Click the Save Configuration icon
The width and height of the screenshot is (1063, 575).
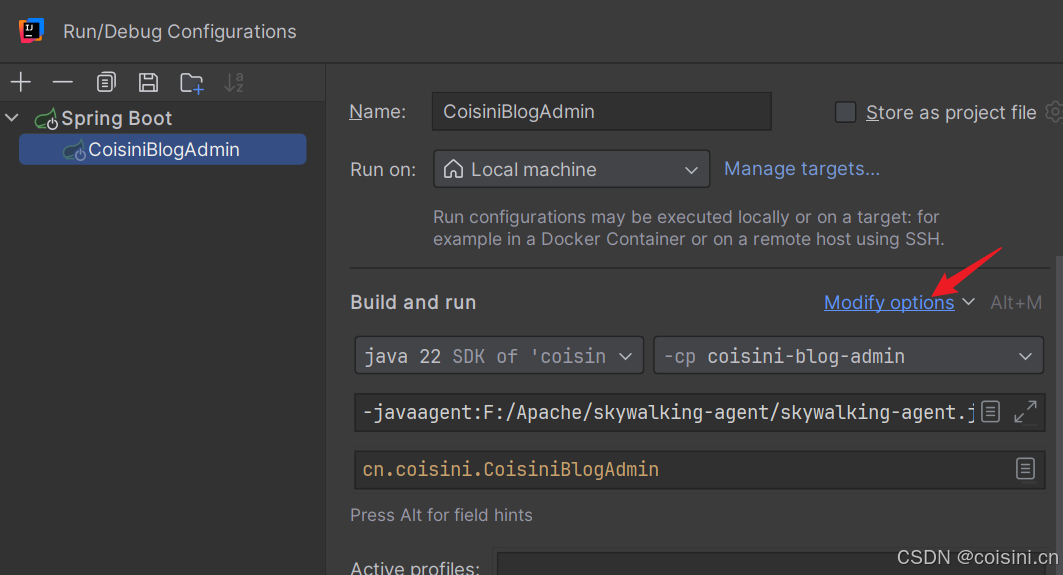point(148,82)
